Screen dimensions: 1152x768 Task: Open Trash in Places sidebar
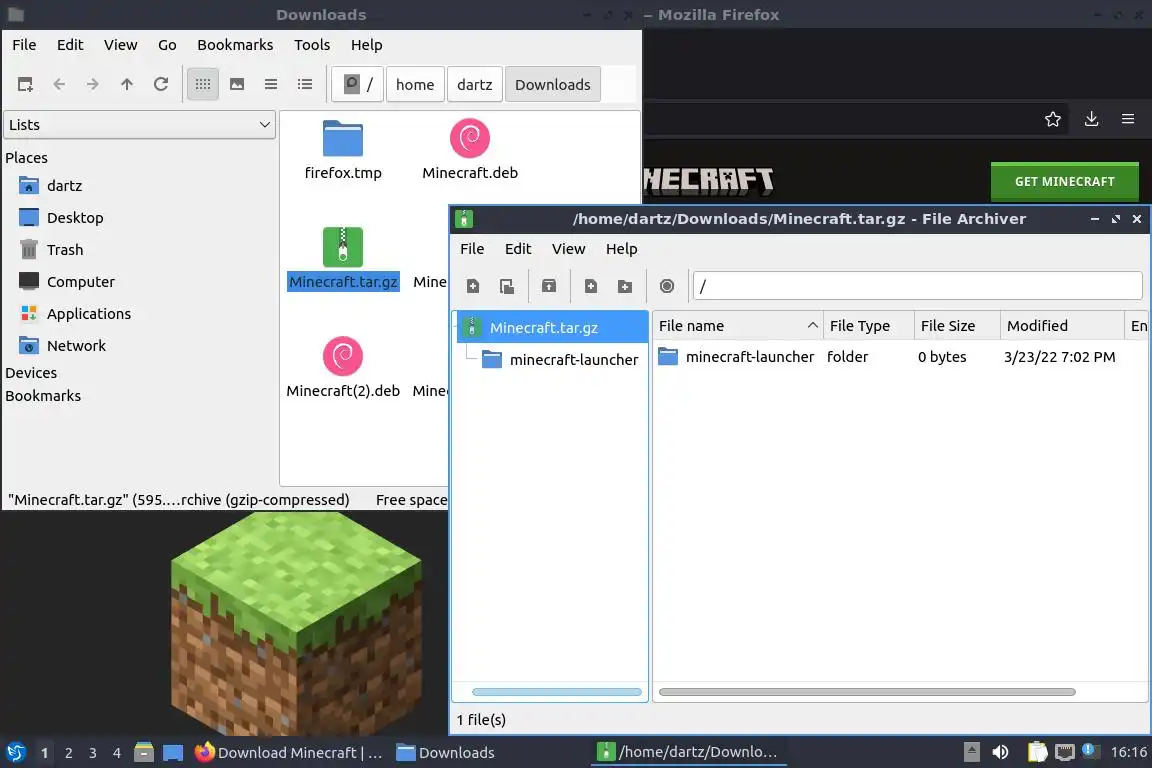[x=65, y=250]
